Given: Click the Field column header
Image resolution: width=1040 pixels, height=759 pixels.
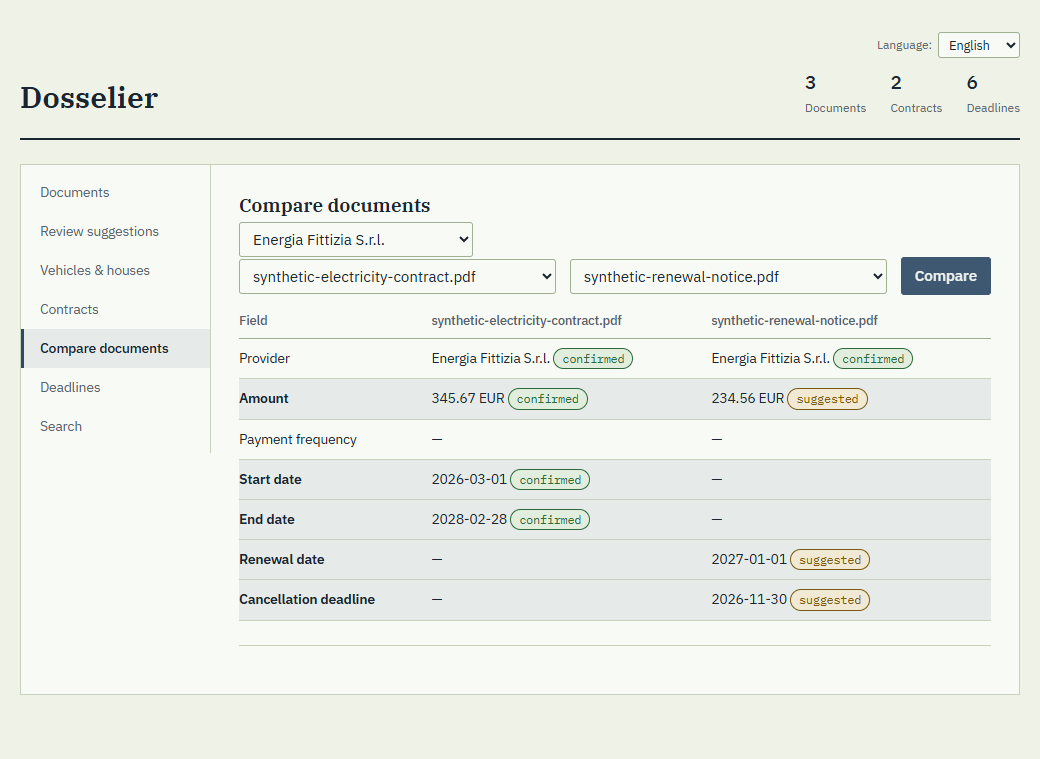Looking at the screenshot, I should pos(253,320).
